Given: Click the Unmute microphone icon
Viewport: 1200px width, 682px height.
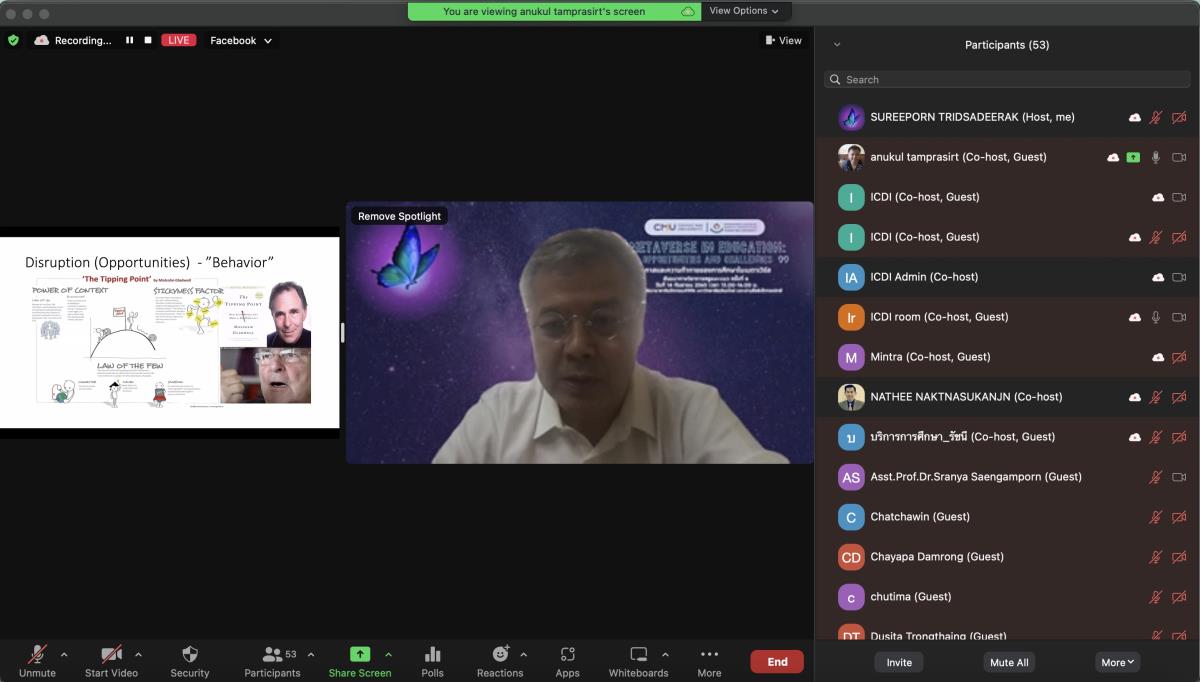Looking at the screenshot, I should tap(37, 654).
